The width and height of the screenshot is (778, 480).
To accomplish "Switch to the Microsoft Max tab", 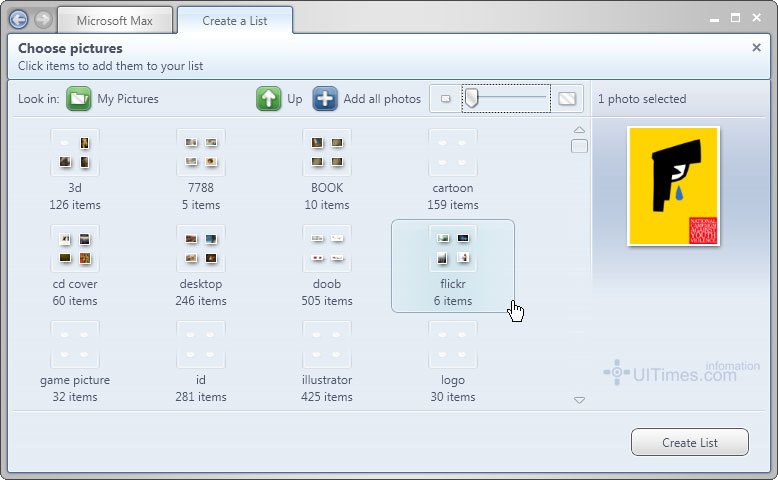I will pyautogui.click(x=115, y=20).
